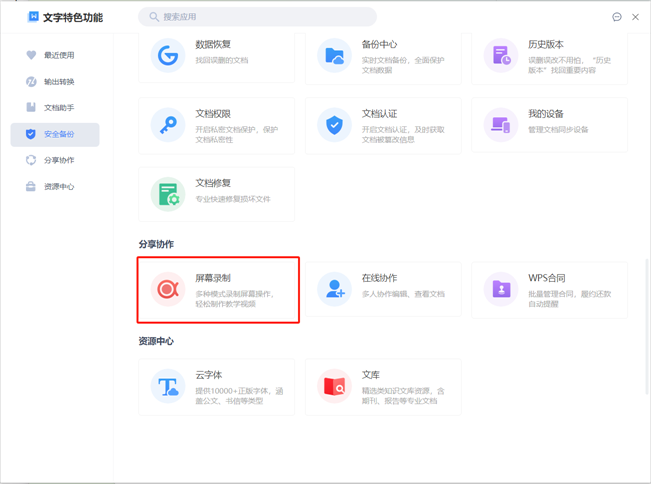Open the 云字体 cloud fonts icon

click(168, 387)
